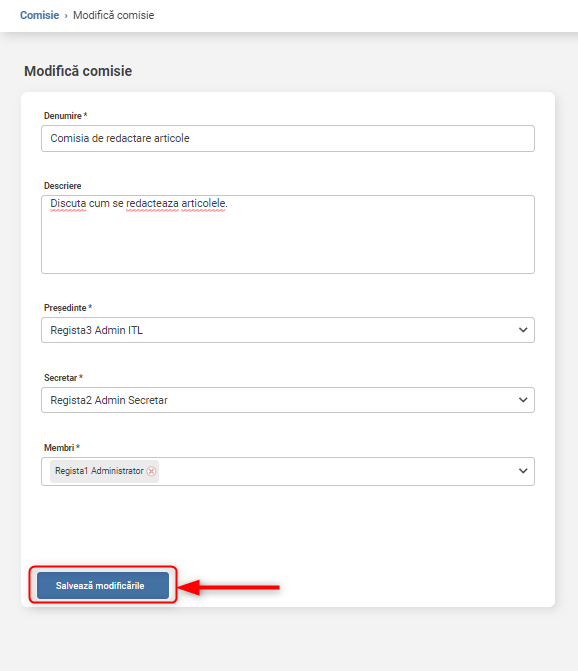This screenshot has height=671, width=578.
Task: Expand the Președinte dropdown arrow
Action: pyautogui.click(x=523, y=330)
